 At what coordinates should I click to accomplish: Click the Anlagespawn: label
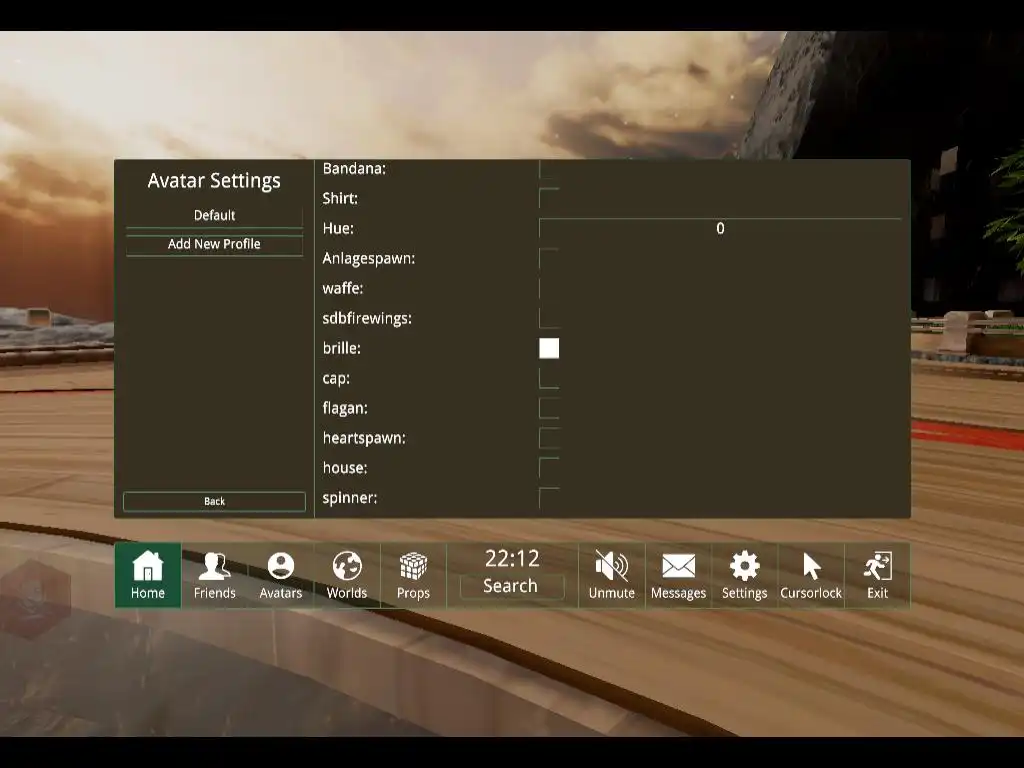pos(369,259)
